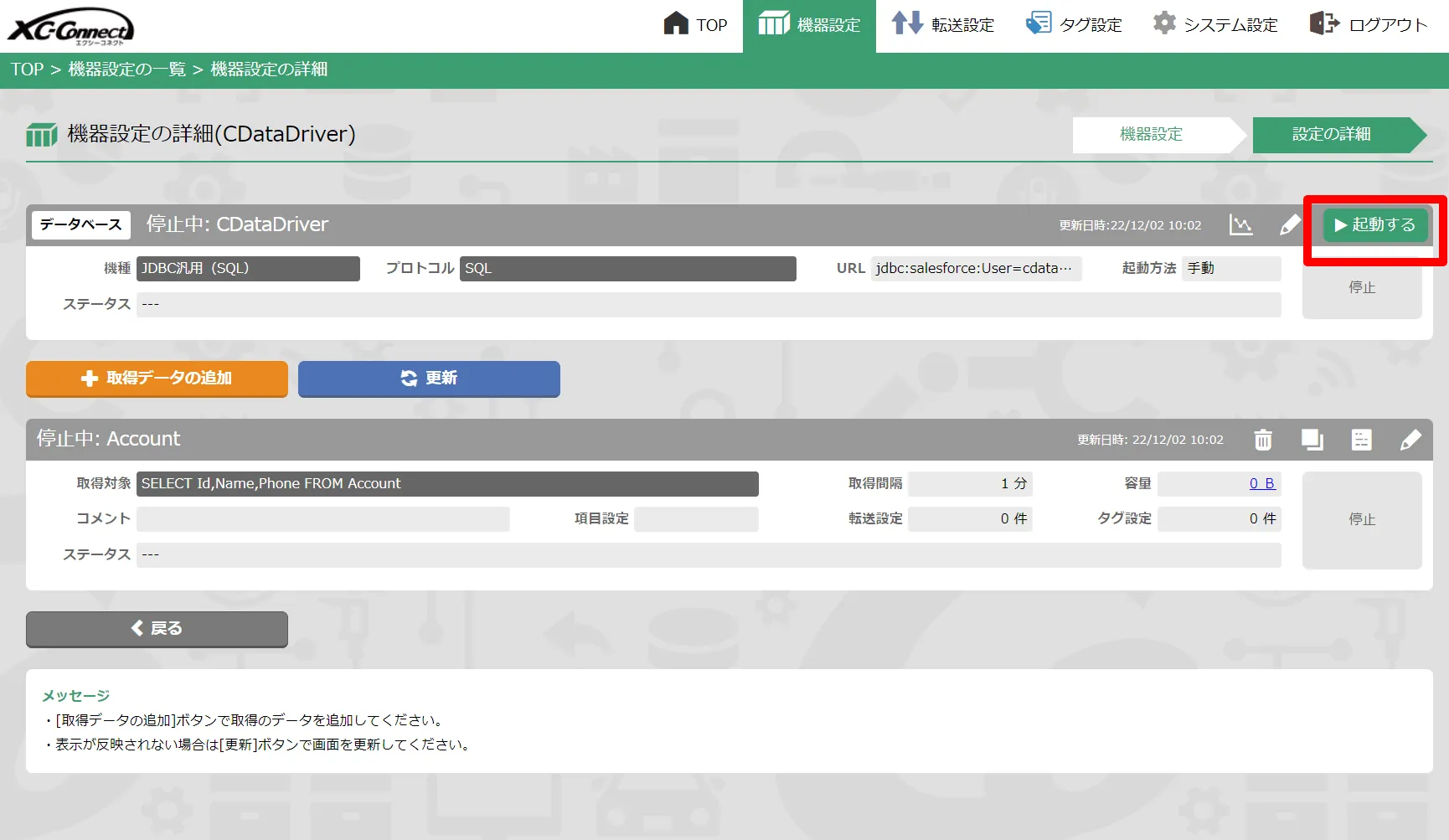
Task: Open 機器設定の一覧 from the breadcrumb
Action: coord(126,70)
